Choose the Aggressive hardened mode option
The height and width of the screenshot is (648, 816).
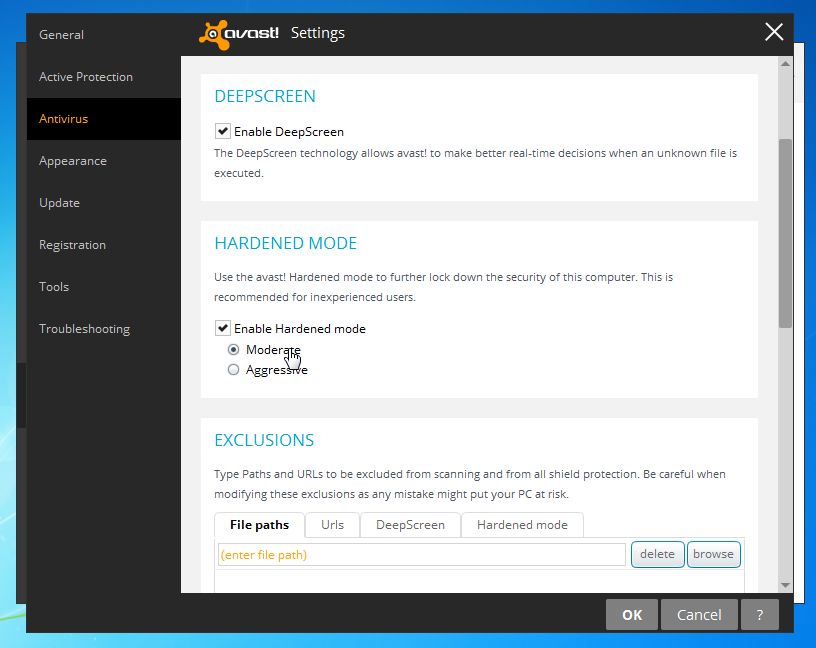233,370
